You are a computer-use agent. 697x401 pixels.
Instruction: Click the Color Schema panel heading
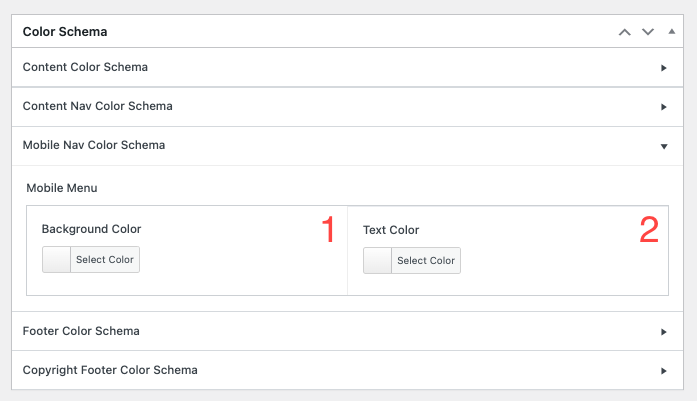tap(65, 32)
